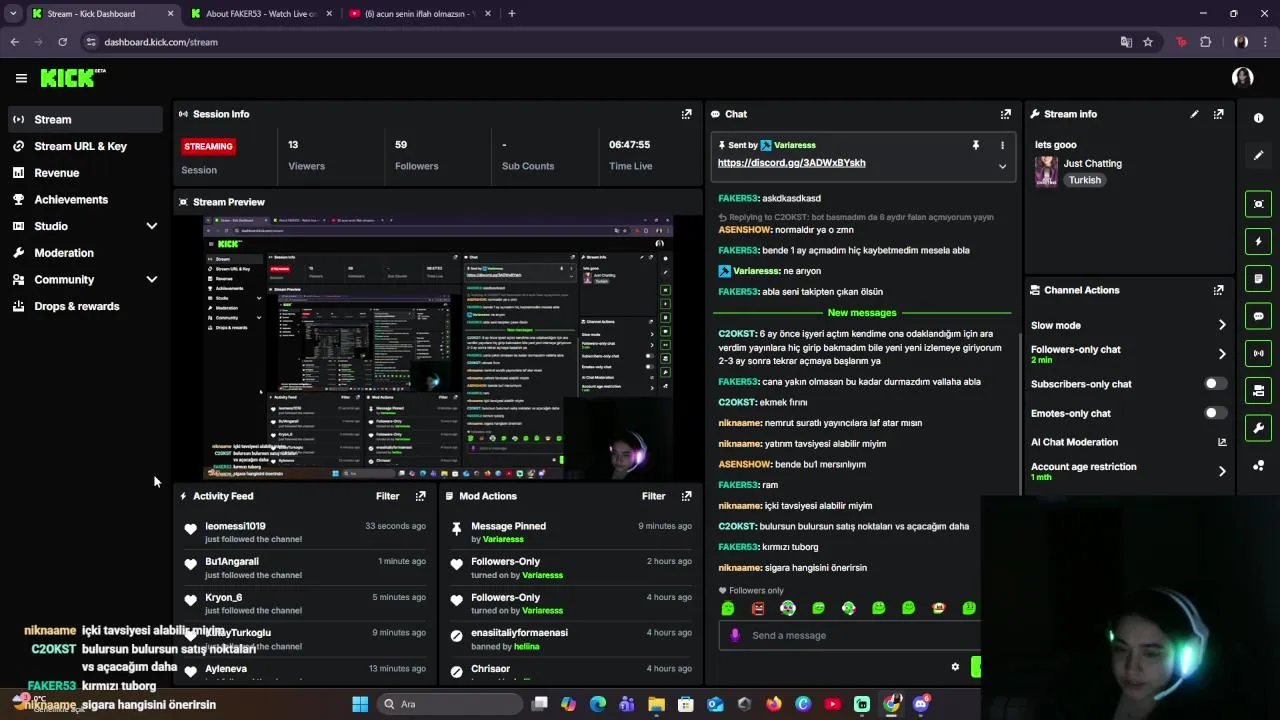Toggle channel actions widget icon
This screenshot has width=1280, height=720.
click(1258, 391)
